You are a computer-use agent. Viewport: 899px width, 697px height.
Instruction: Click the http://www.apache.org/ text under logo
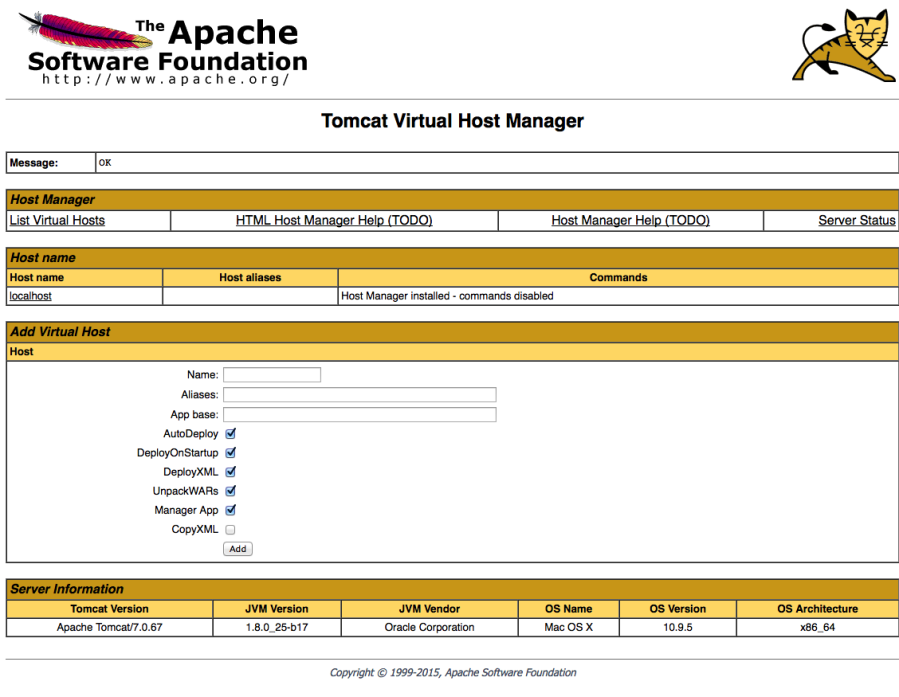point(166,79)
